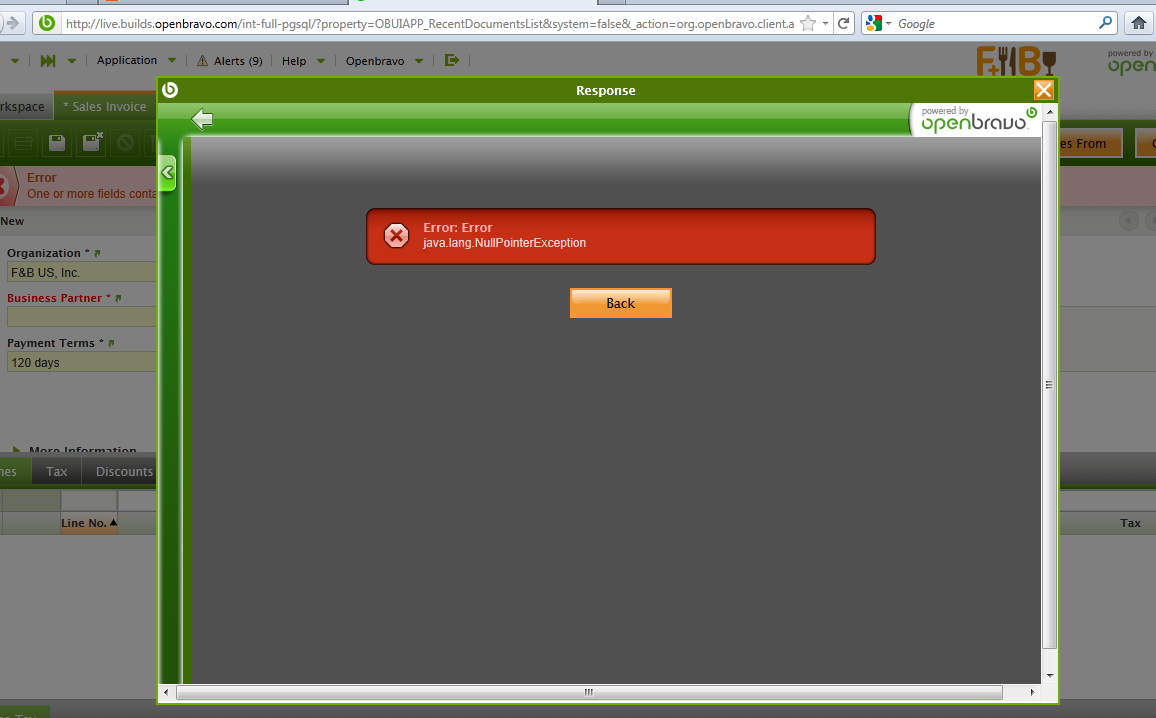
Task: Switch to the Sales Invoice tab
Action: pyautogui.click(x=105, y=106)
